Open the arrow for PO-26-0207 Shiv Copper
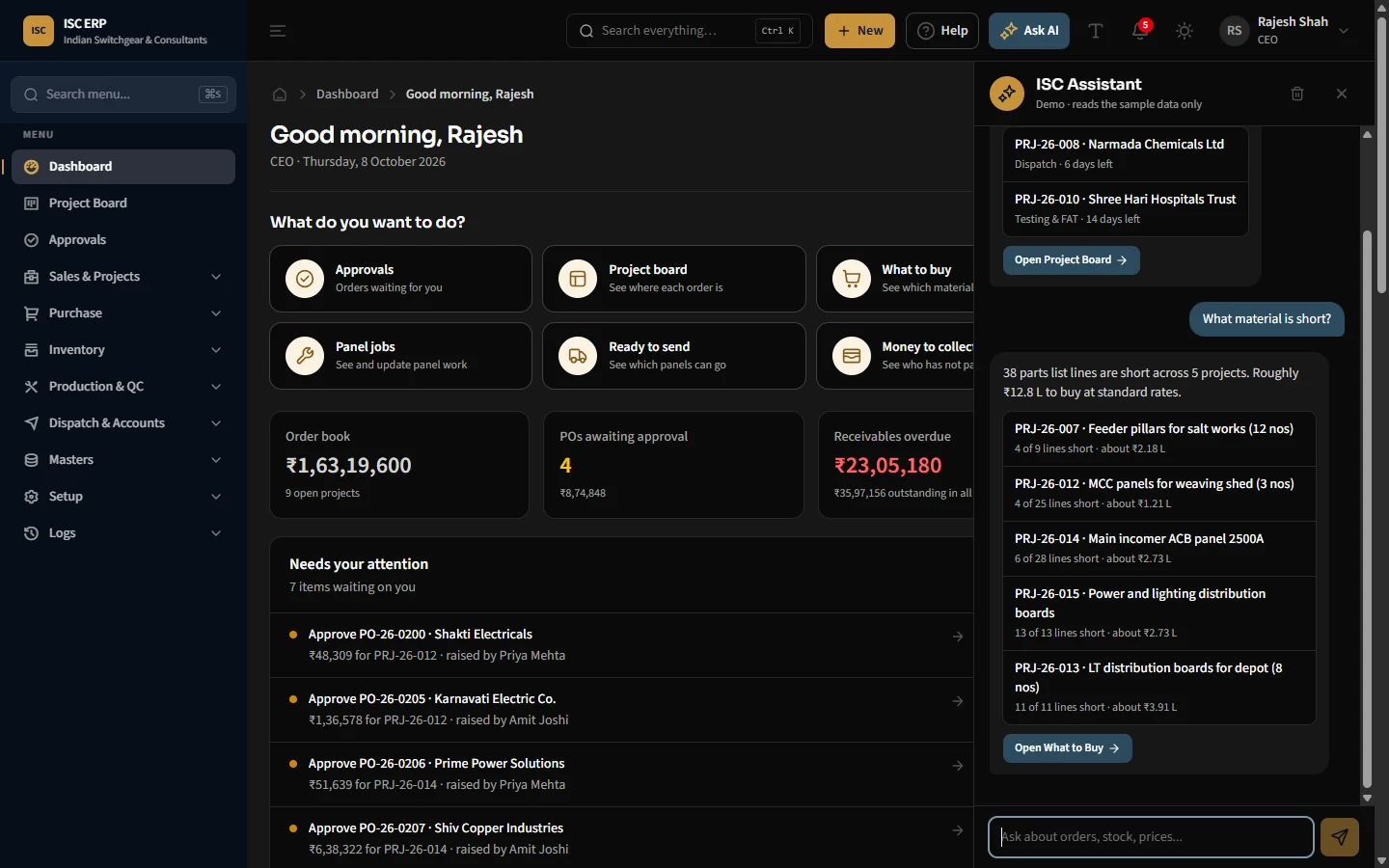This screenshot has height=868, width=1389. pyautogui.click(x=958, y=830)
